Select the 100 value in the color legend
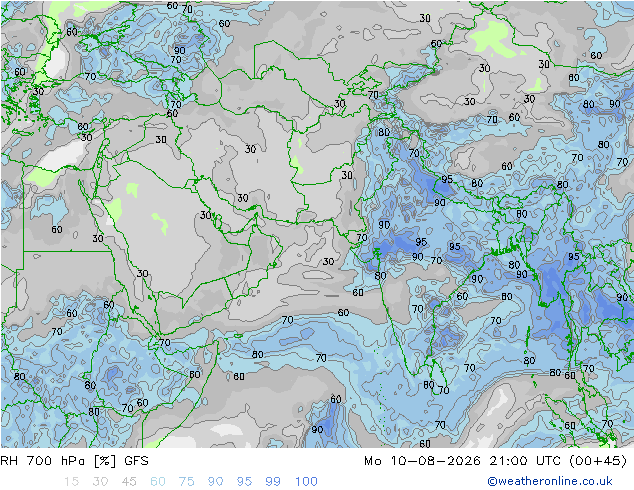The image size is (634, 490). coord(306,482)
